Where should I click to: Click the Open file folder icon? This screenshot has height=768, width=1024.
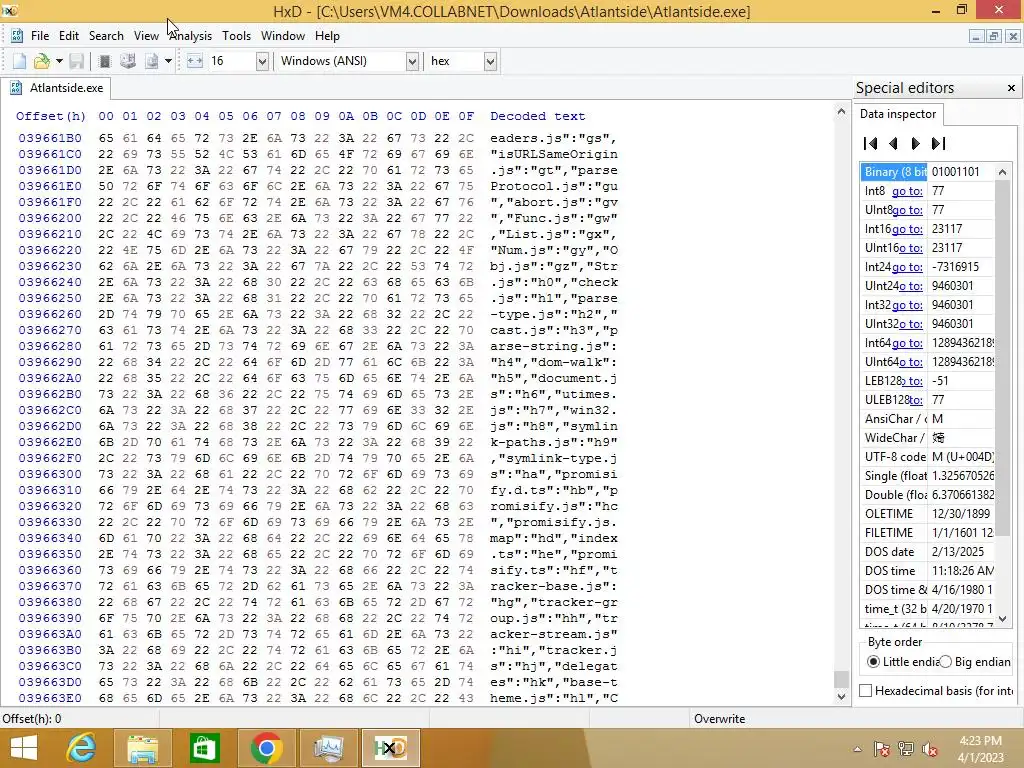42,61
